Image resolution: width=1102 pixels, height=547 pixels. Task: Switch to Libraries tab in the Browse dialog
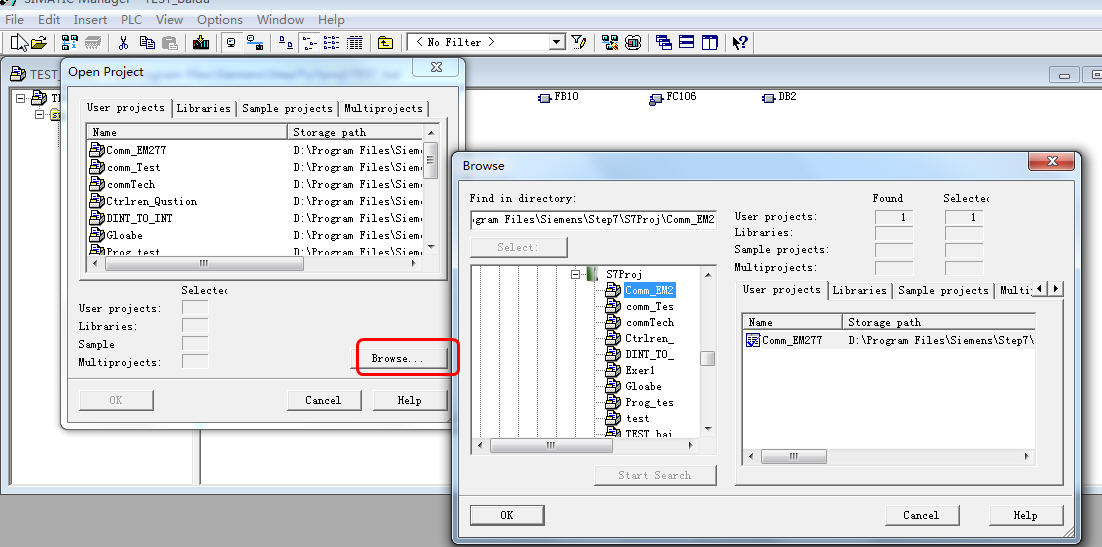click(859, 290)
